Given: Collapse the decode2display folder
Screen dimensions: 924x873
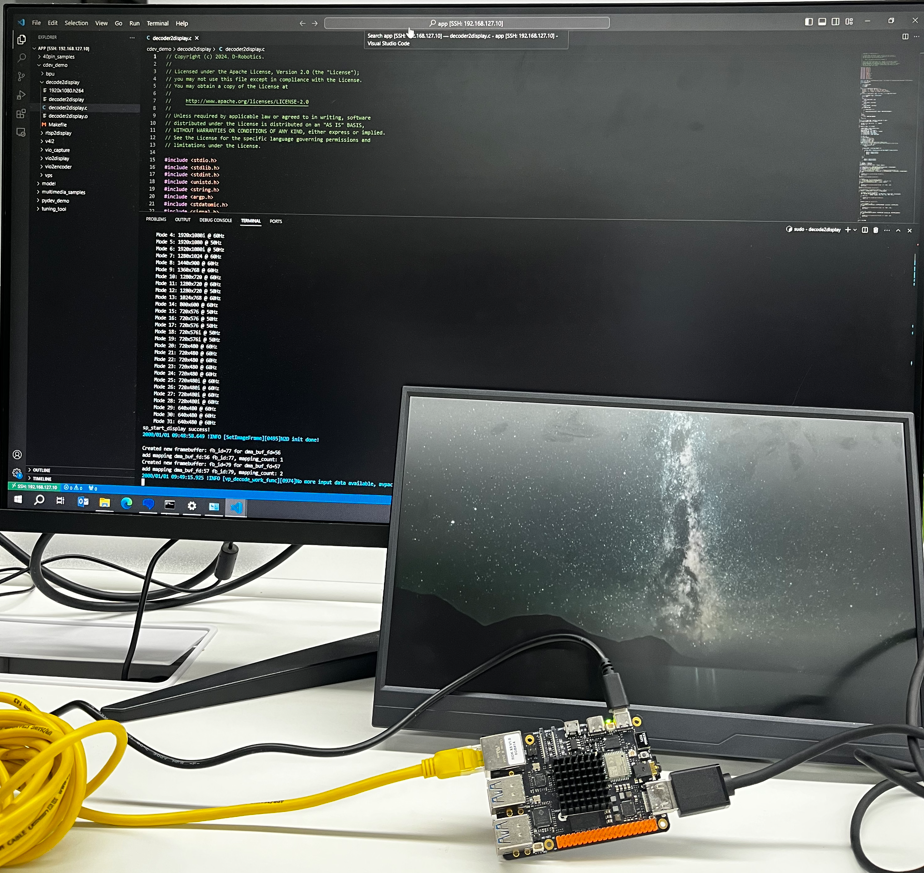Looking at the screenshot, I should coord(61,82).
